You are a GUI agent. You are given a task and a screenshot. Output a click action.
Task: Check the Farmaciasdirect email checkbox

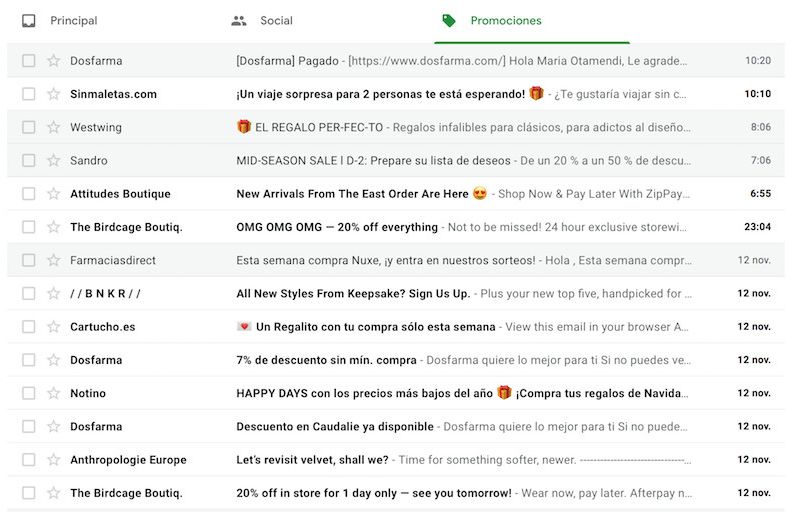29,260
